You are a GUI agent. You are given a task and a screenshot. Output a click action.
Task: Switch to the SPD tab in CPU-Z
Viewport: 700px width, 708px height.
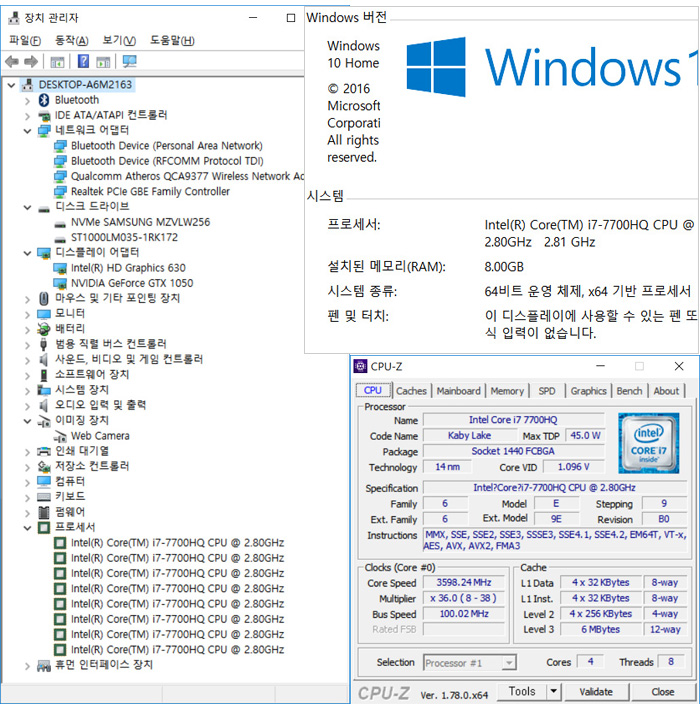tap(546, 391)
